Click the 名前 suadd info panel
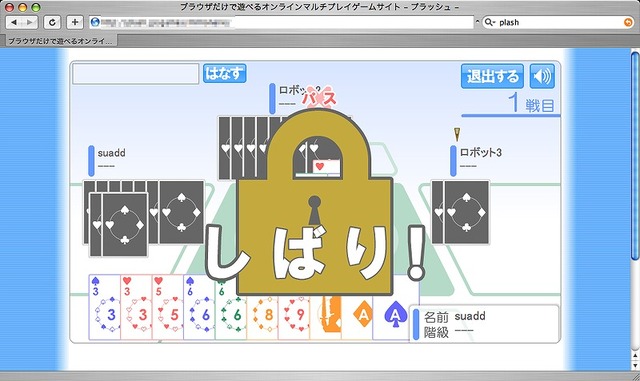This screenshot has height=381, width=640. coord(484,323)
